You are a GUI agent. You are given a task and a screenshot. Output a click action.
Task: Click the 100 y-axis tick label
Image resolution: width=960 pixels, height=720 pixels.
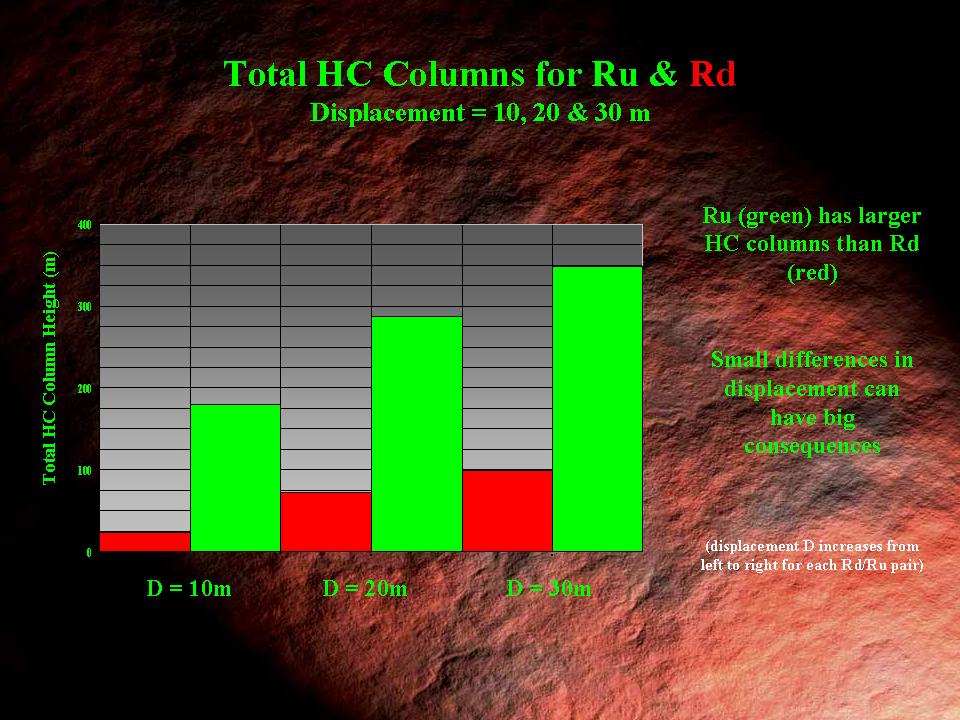point(85,470)
